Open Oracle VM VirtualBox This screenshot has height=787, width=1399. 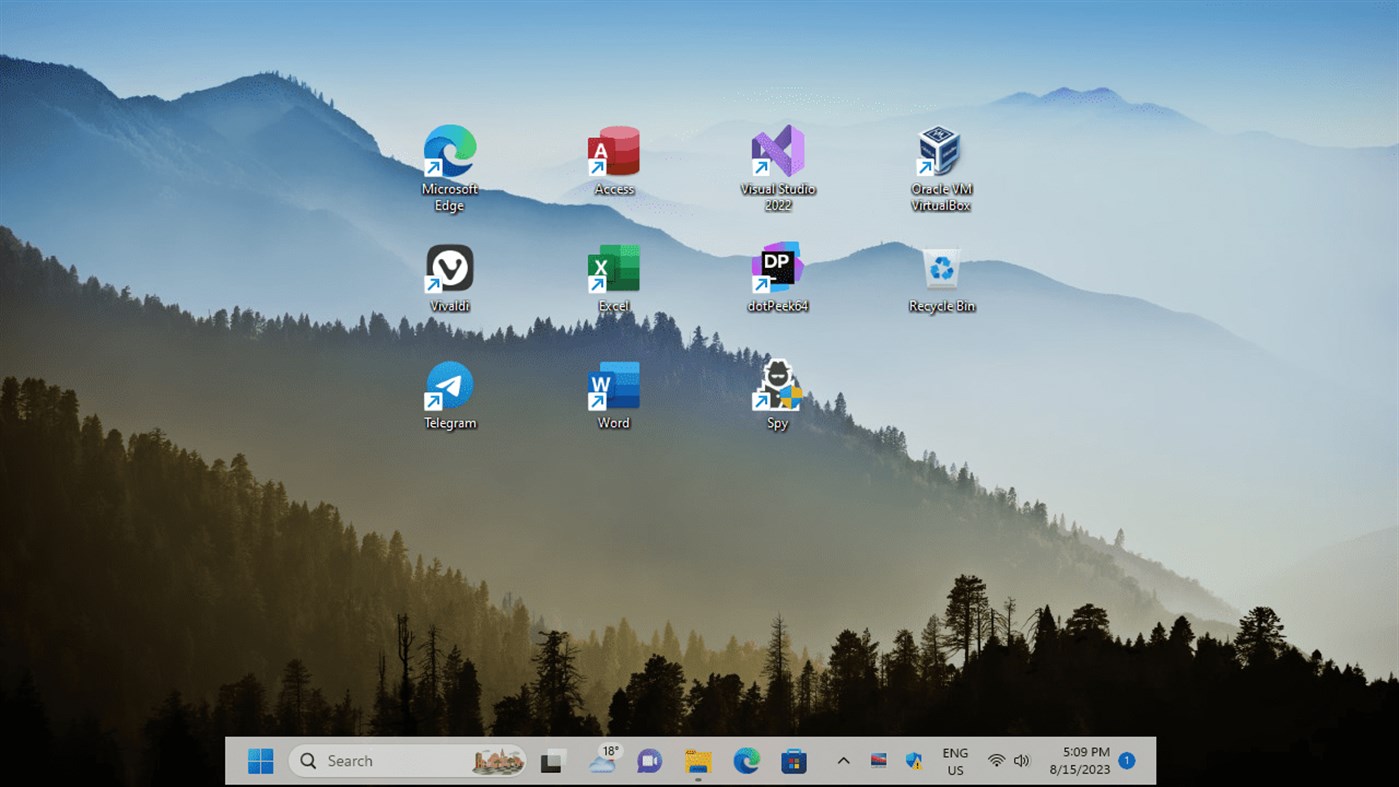tap(940, 150)
